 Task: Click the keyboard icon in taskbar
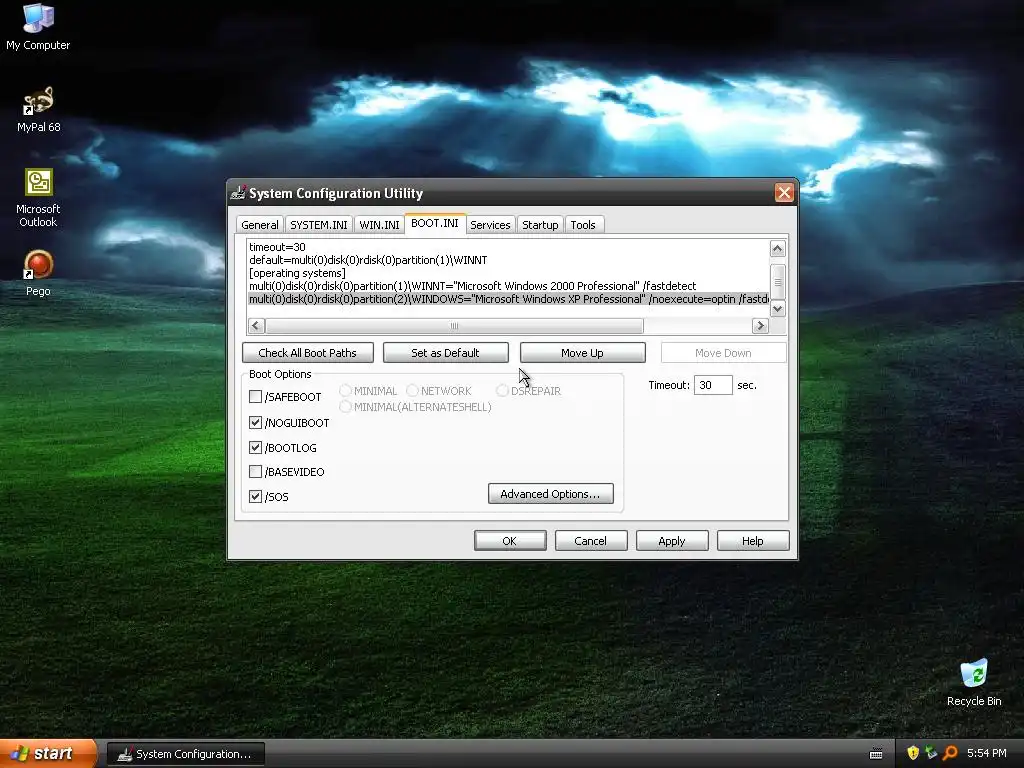coord(876,754)
